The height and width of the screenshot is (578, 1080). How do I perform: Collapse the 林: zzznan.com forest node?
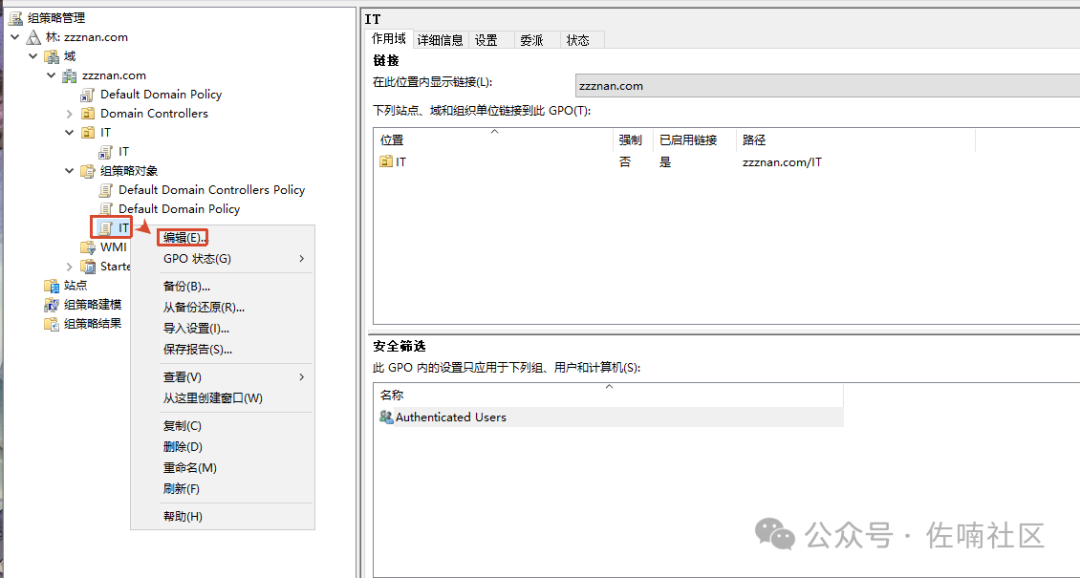[x=15, y=37]
